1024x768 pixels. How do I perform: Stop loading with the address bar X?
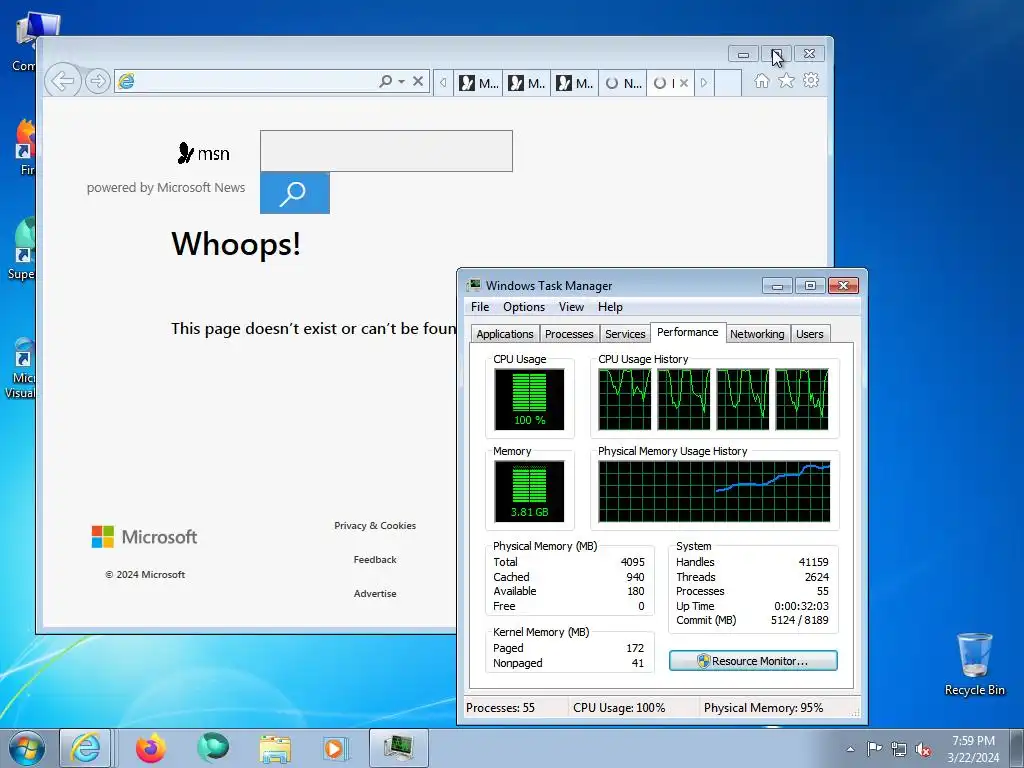click(418, 82)
